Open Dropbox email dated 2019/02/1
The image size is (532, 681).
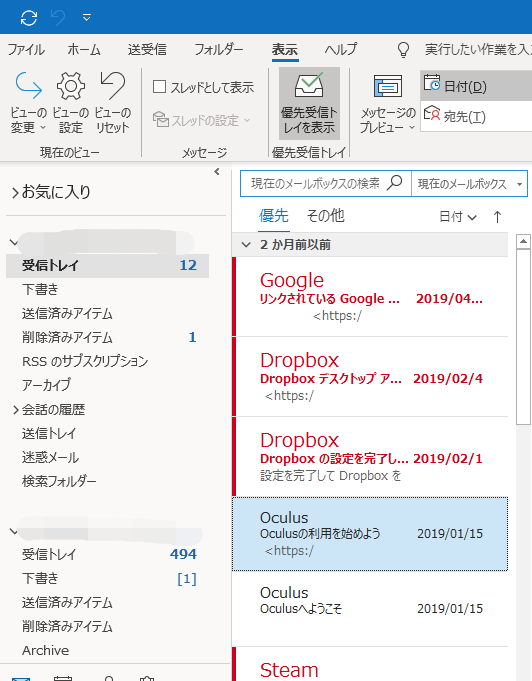[371, 456]
